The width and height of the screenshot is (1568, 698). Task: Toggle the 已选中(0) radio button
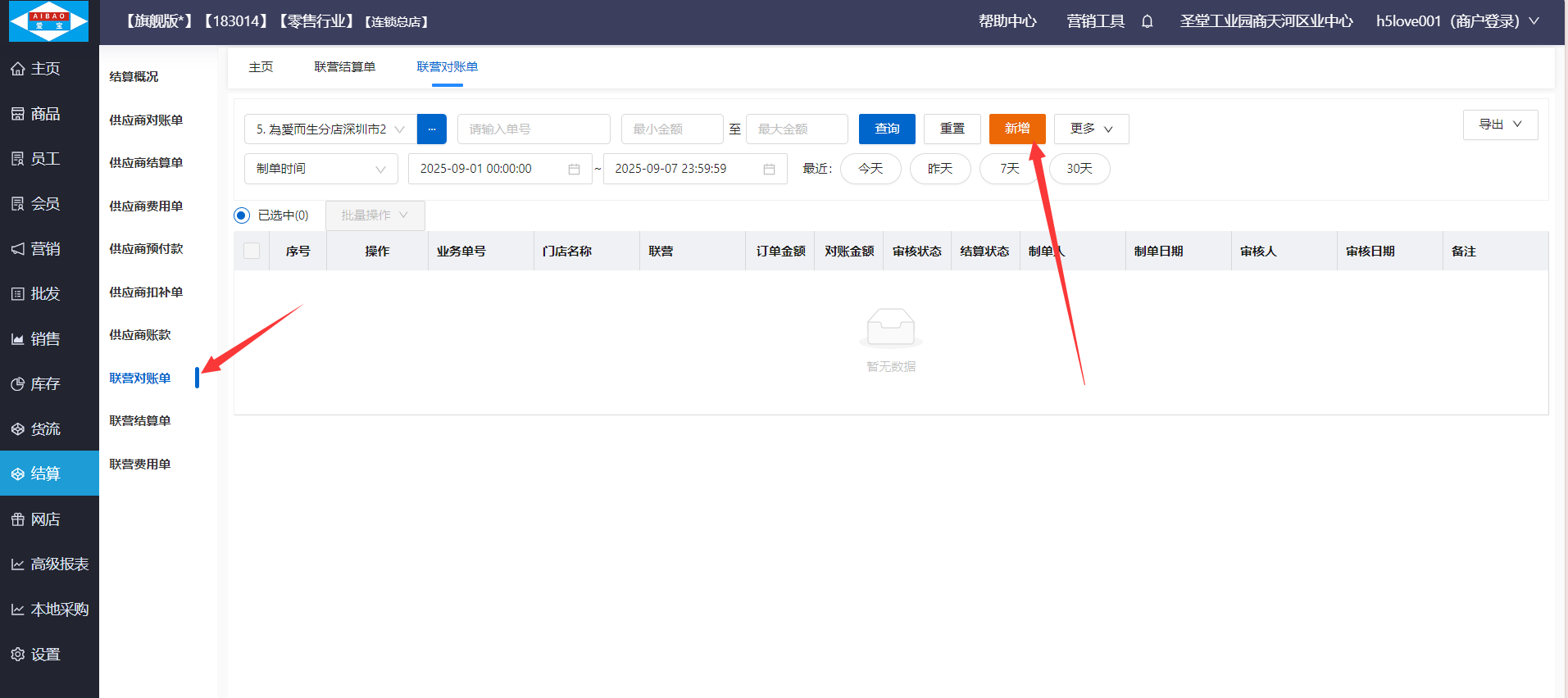[x=242, y=215]
